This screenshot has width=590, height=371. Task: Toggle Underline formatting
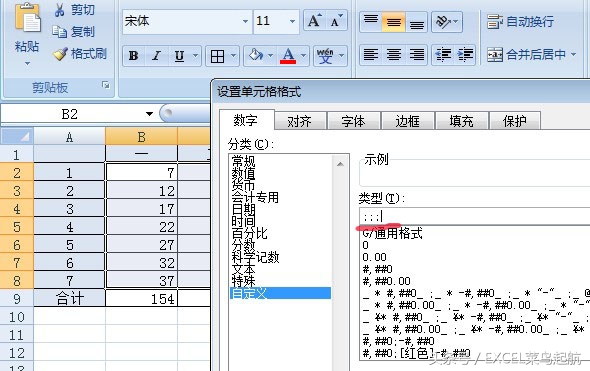tap(179, 56)
